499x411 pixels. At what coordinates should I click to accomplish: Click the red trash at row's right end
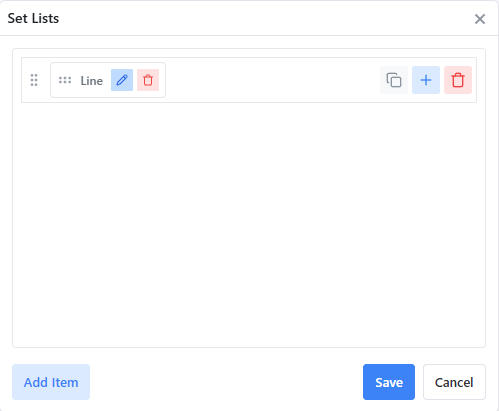click(458, 80)
